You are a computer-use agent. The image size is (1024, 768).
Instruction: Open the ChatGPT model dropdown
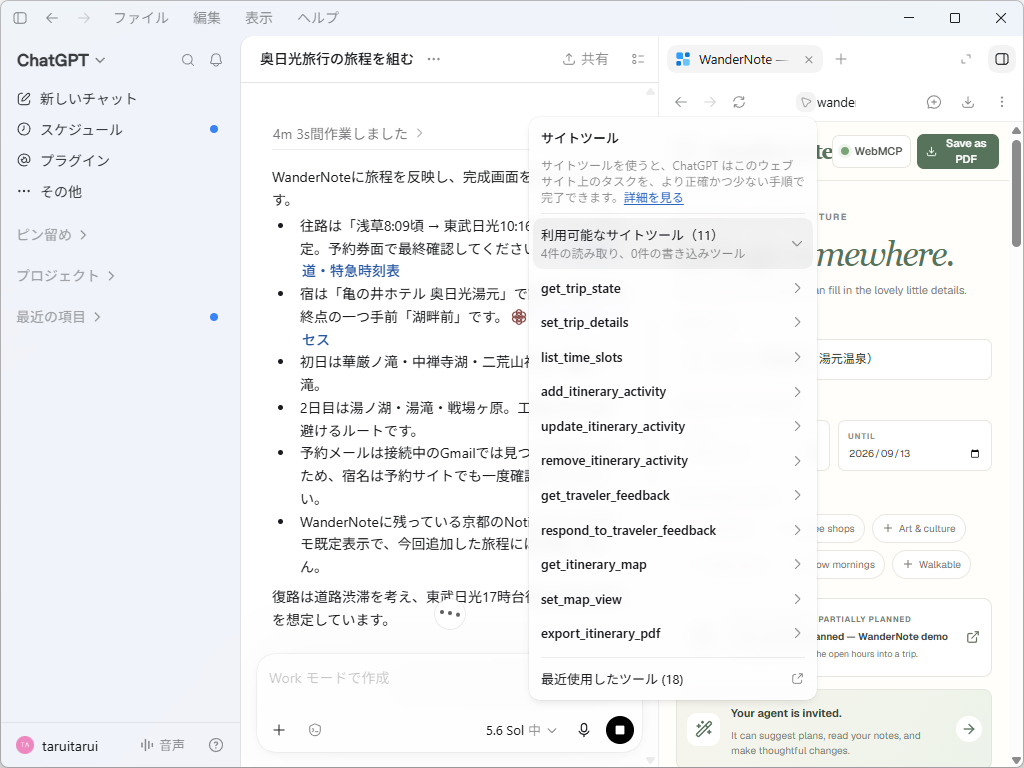[x=61, y=60]
